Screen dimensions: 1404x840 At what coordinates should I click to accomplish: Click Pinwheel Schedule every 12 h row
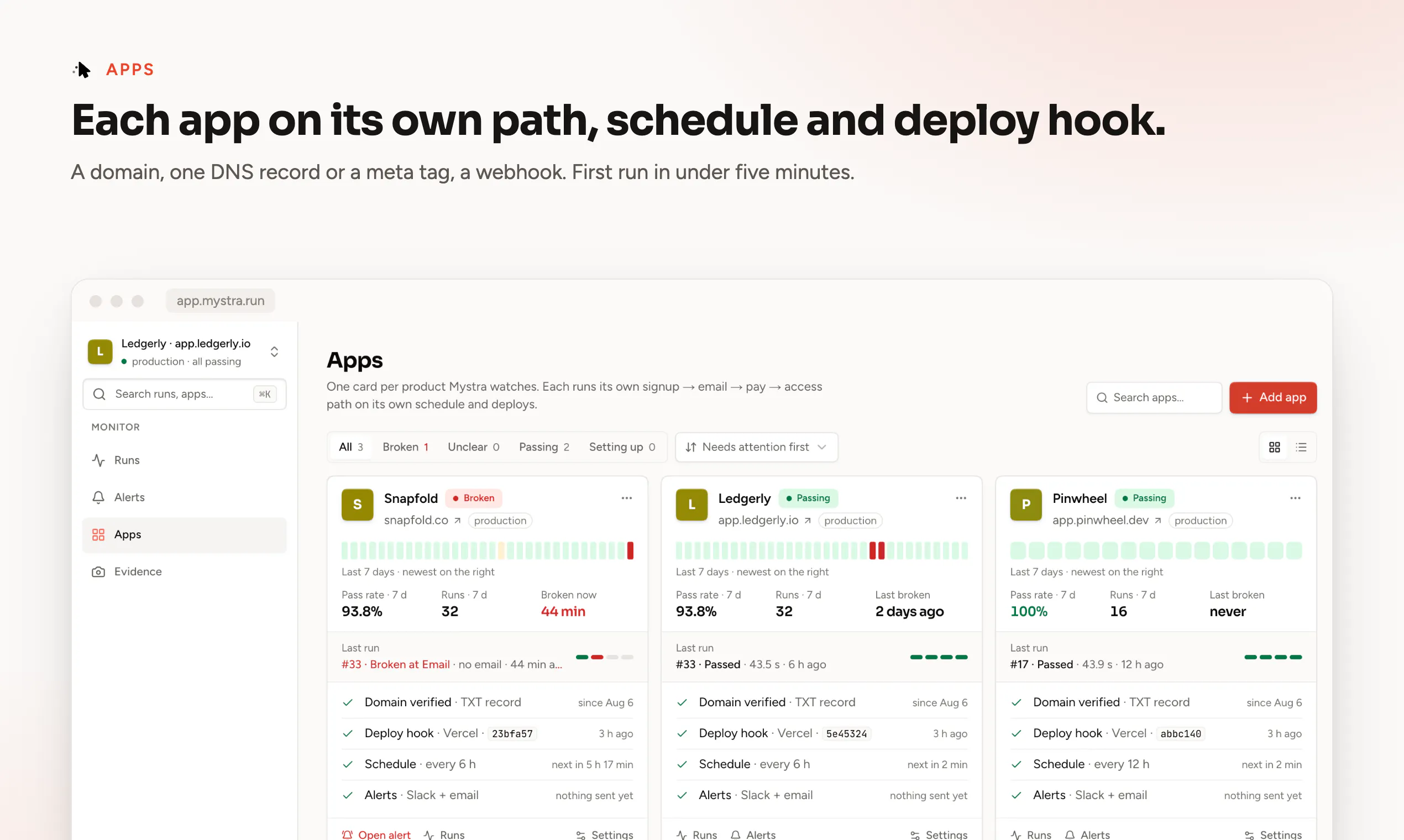click(1155, 764)
